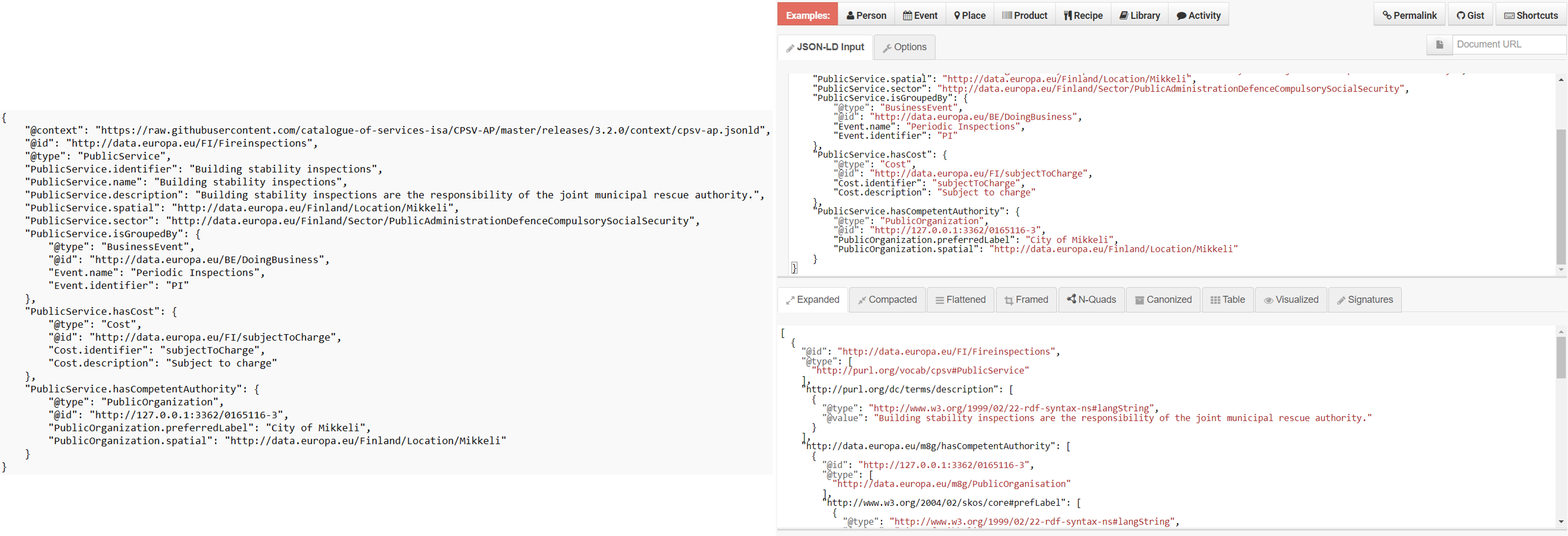Image resolution: width=1568 pixels, height=536 pixels.
Task: Click "City of Mikkeli" value in the input editor
Action: 1069,240
